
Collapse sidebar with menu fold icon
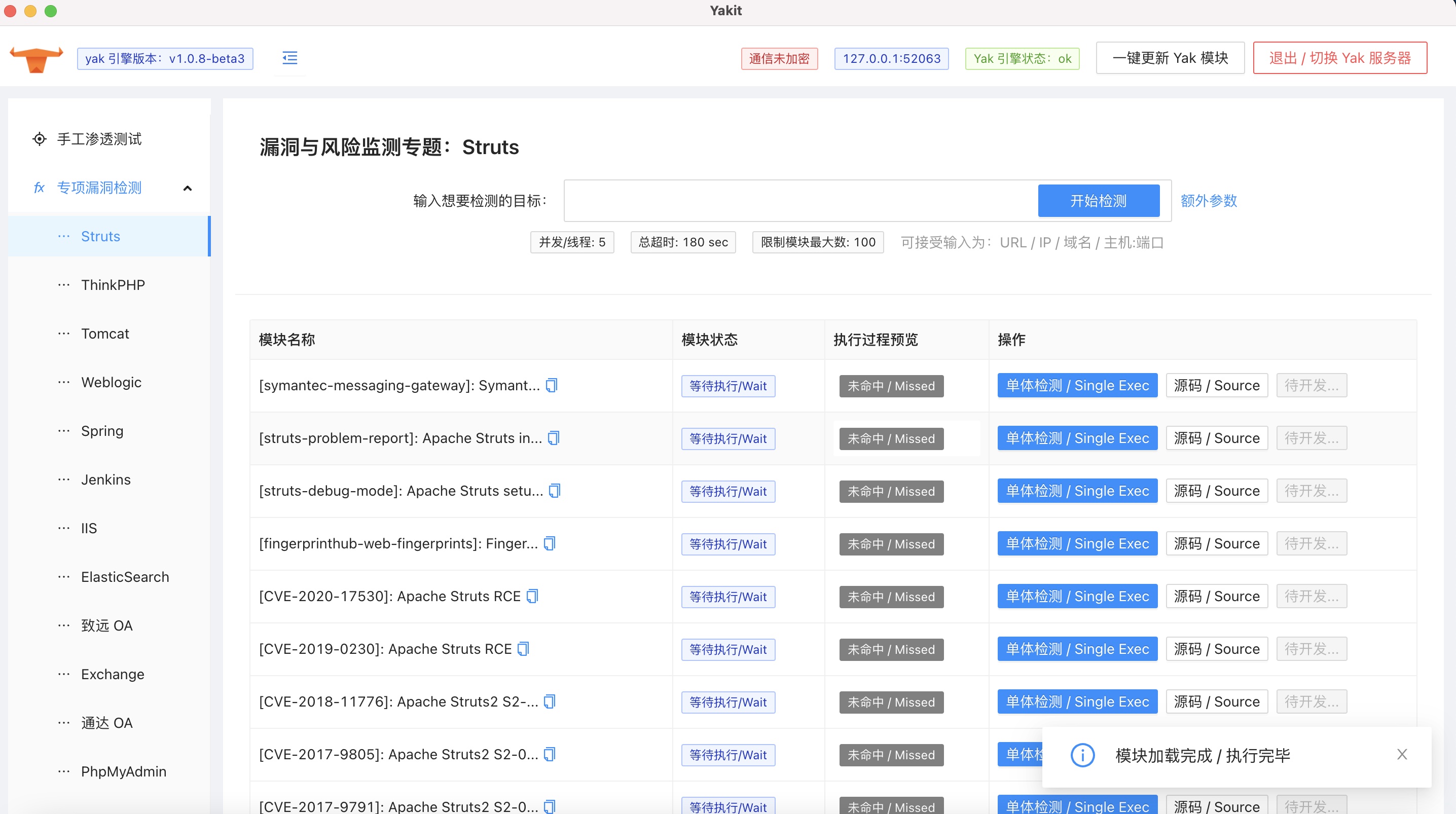pos(289,58)
